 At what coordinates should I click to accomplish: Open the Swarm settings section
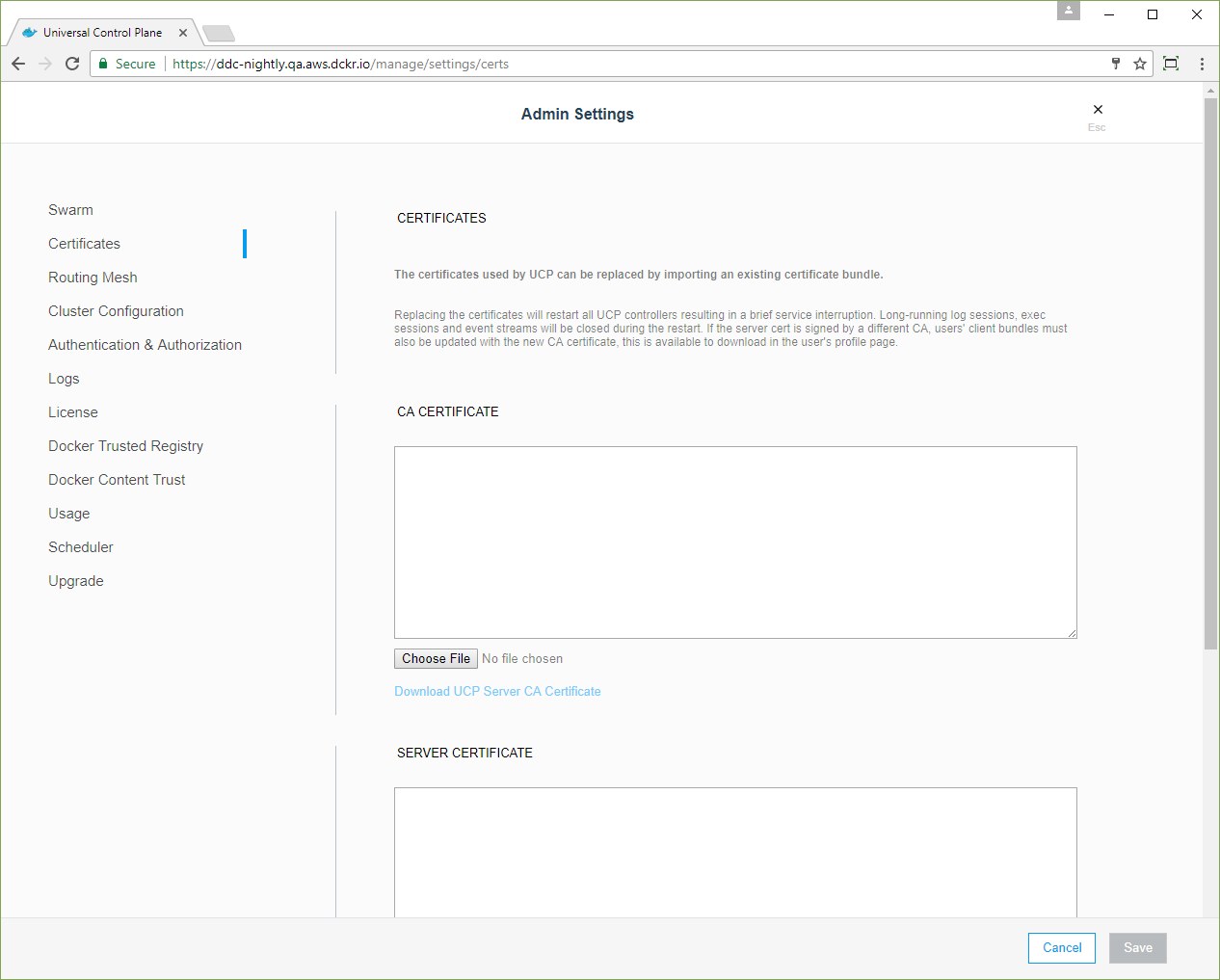point(70,210)
